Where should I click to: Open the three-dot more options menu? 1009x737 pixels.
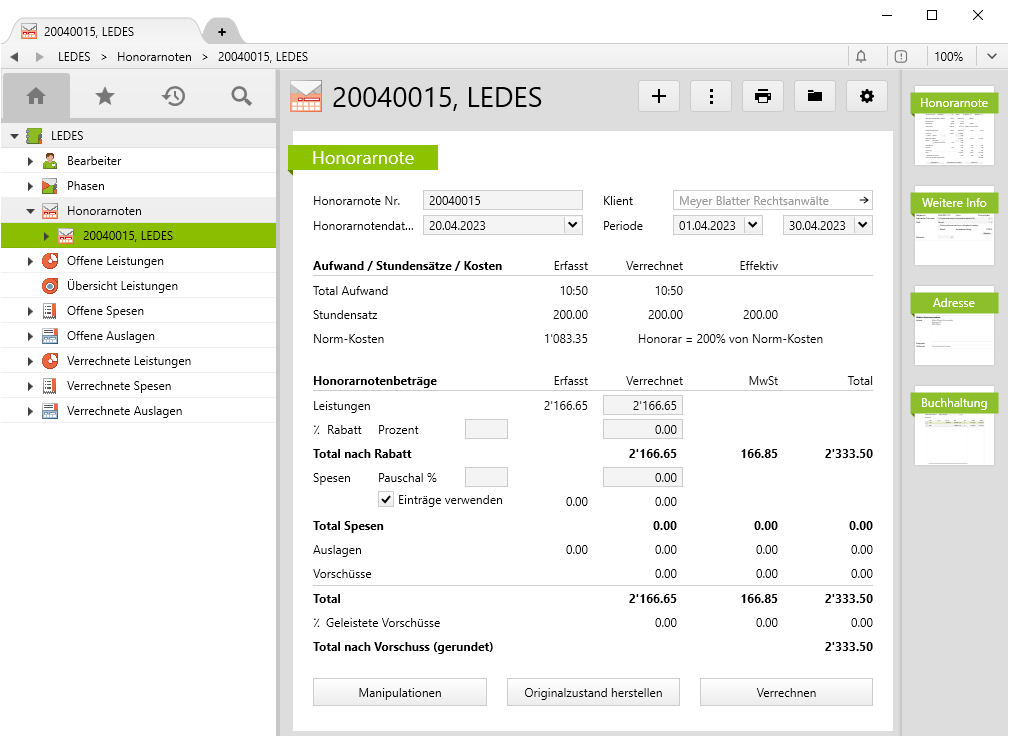tap(711, 96)
